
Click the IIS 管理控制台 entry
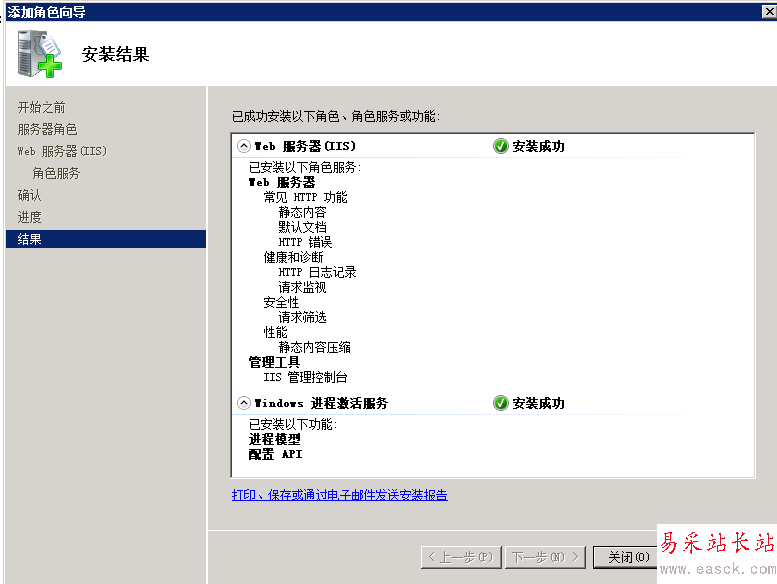[x=305, y=377]
